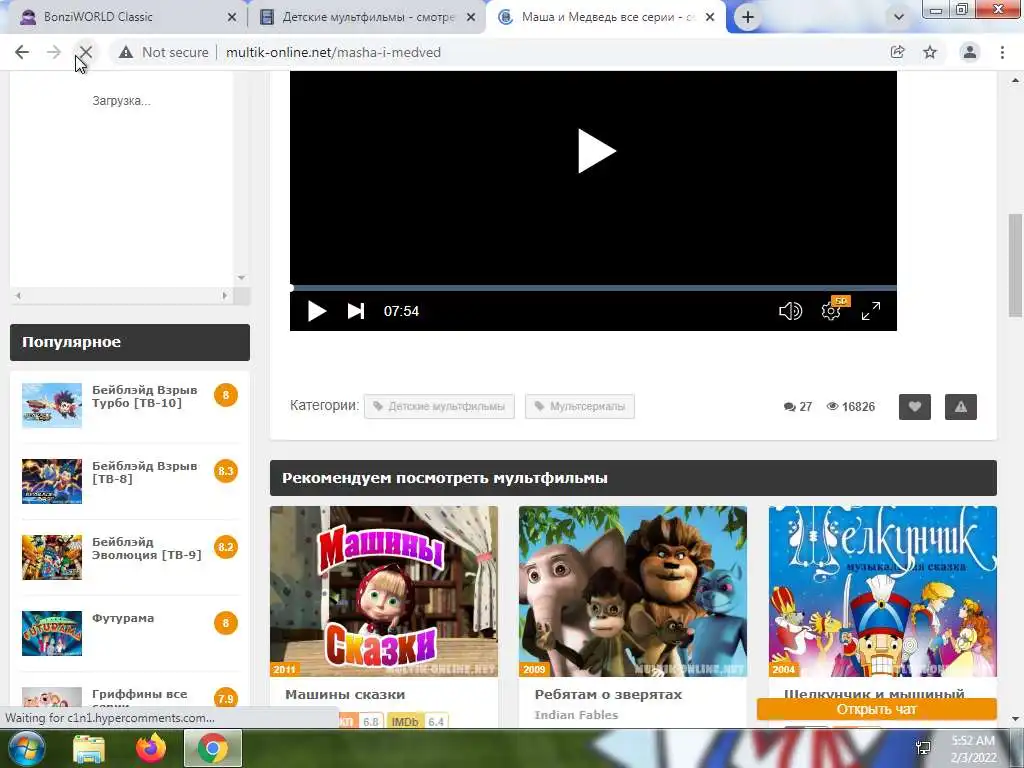
Task: Click the Машины сказки title link
Action: coord(345,695)
